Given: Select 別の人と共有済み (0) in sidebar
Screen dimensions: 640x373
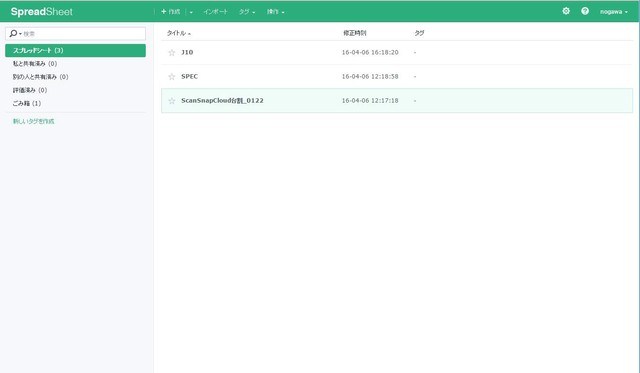Looking at the screenshot, I should click(40, 77).
